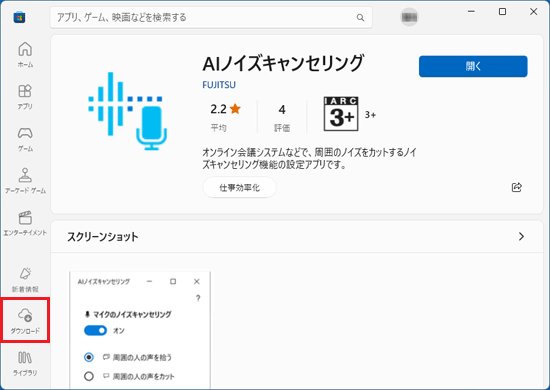The image size is (550, 390).
Task: Minimize the Microsoft Store window
Action: pyautogui.click(x=471, y=12)
